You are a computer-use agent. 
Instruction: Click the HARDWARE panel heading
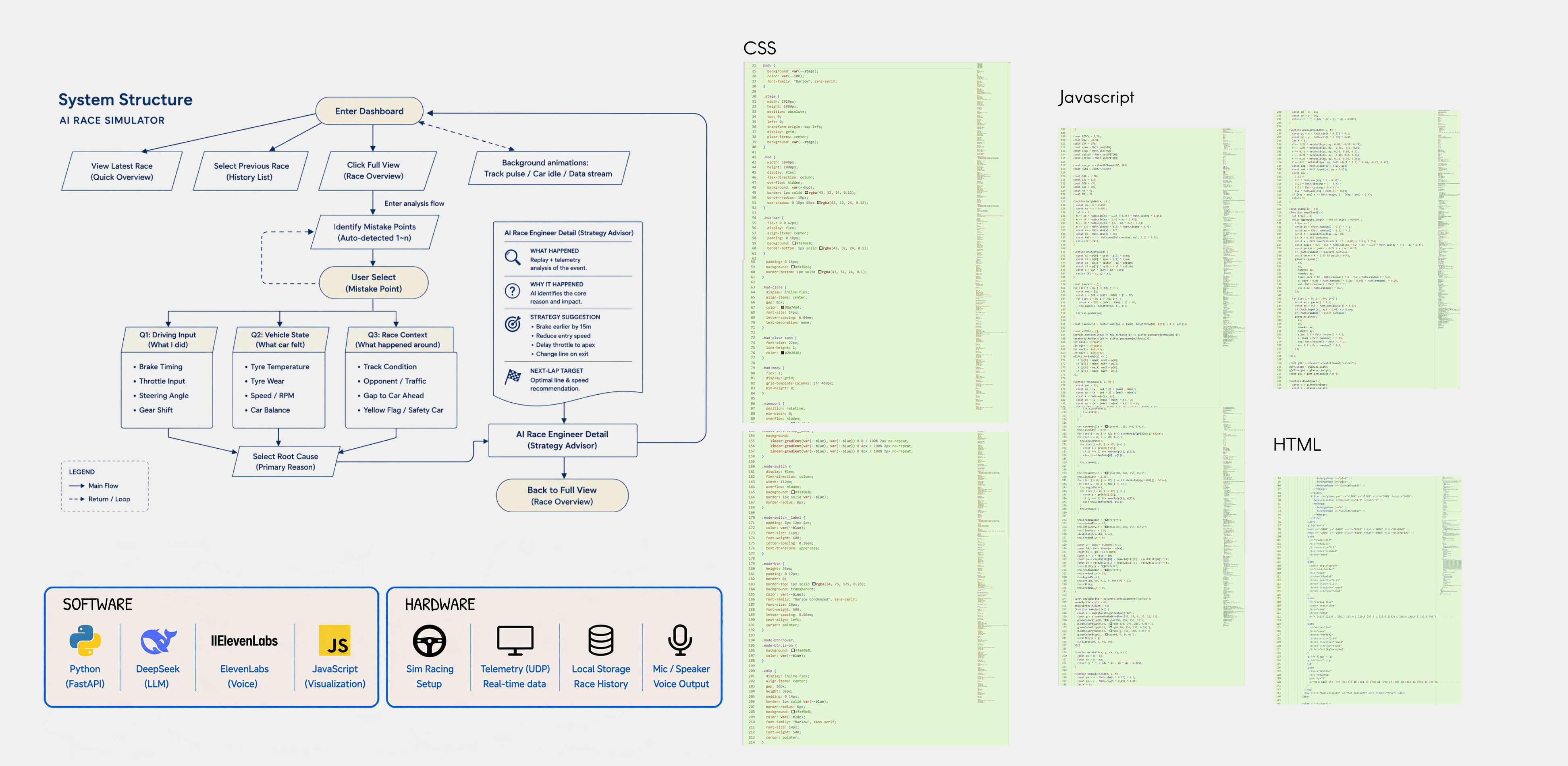tap(440, 604)
